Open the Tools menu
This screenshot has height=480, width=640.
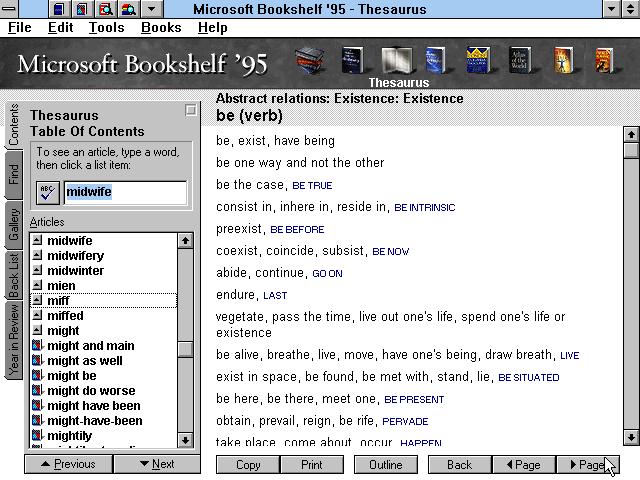pyautogui.click(x=107, y=27)
